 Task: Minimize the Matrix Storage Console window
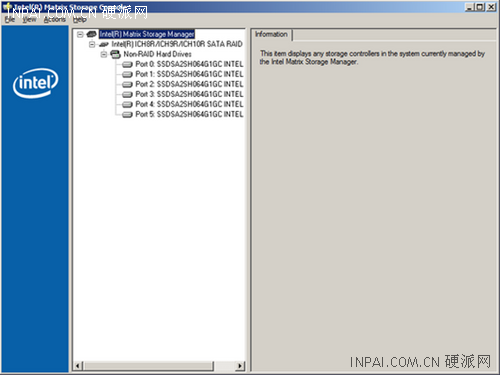point(470,7)
